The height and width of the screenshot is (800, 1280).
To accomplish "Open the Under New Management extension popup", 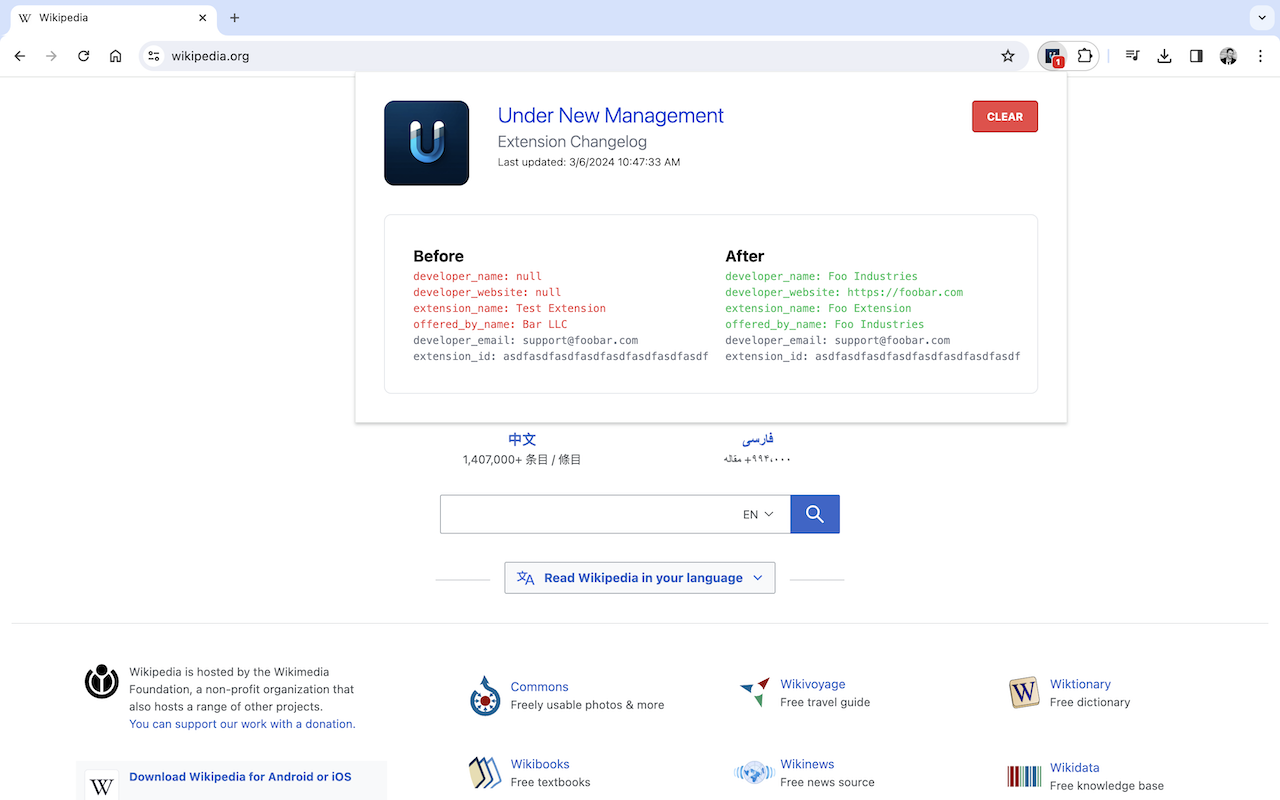I will tap(1053, 56).
